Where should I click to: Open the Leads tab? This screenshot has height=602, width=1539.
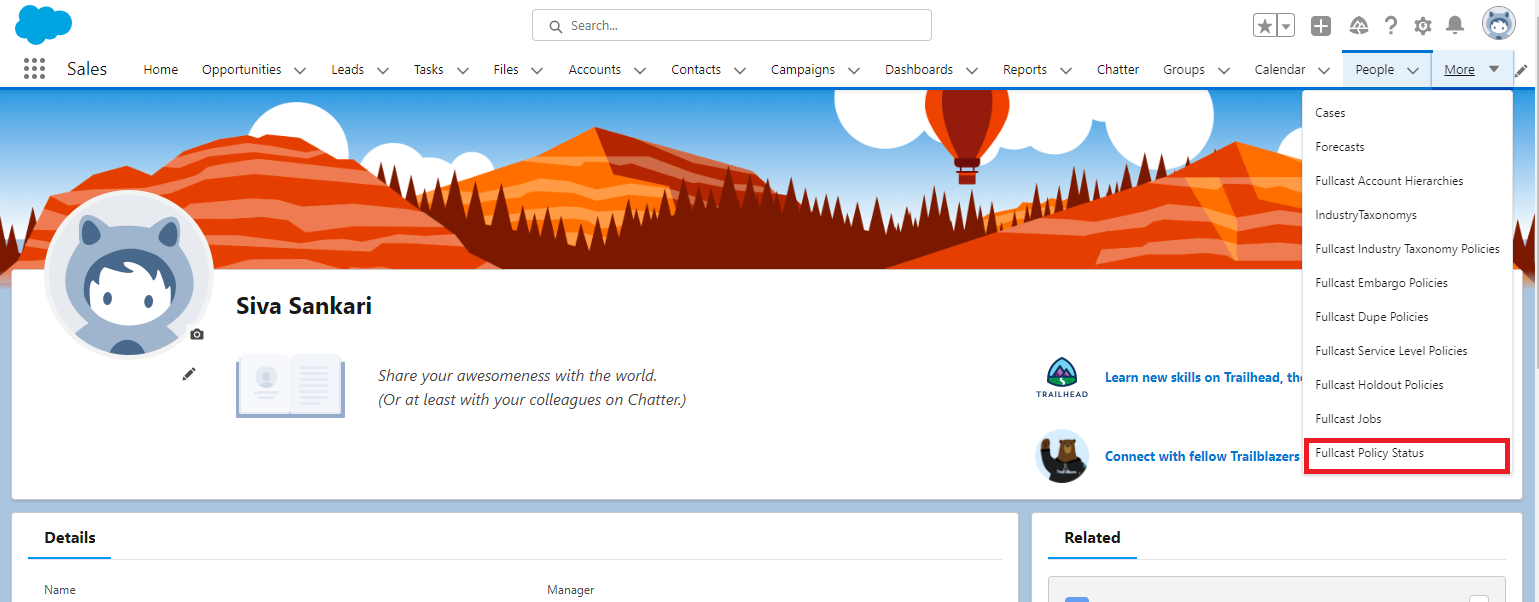point(348,70)
